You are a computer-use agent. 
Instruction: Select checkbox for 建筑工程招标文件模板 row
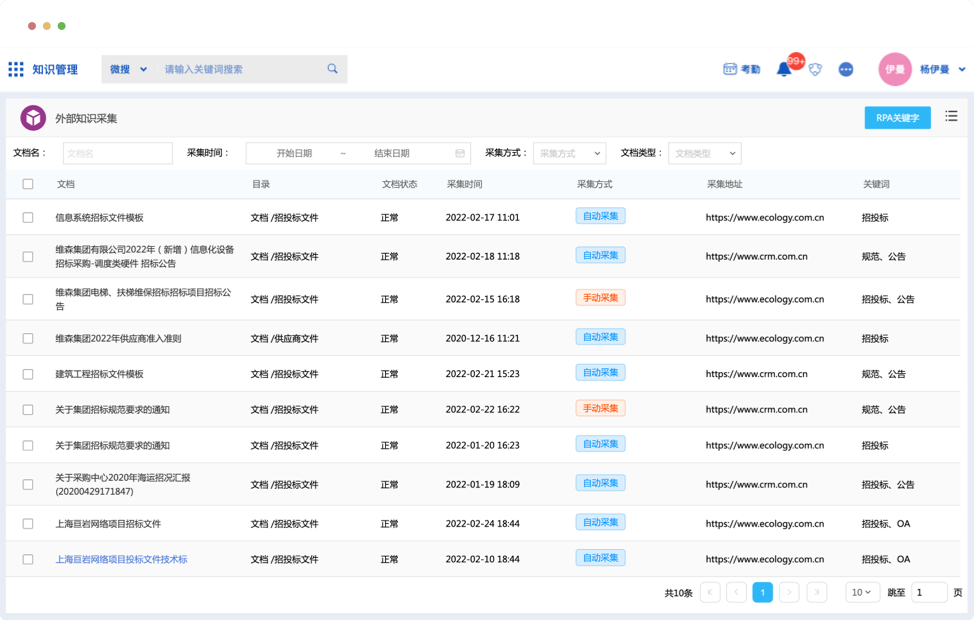coord(28,374)
